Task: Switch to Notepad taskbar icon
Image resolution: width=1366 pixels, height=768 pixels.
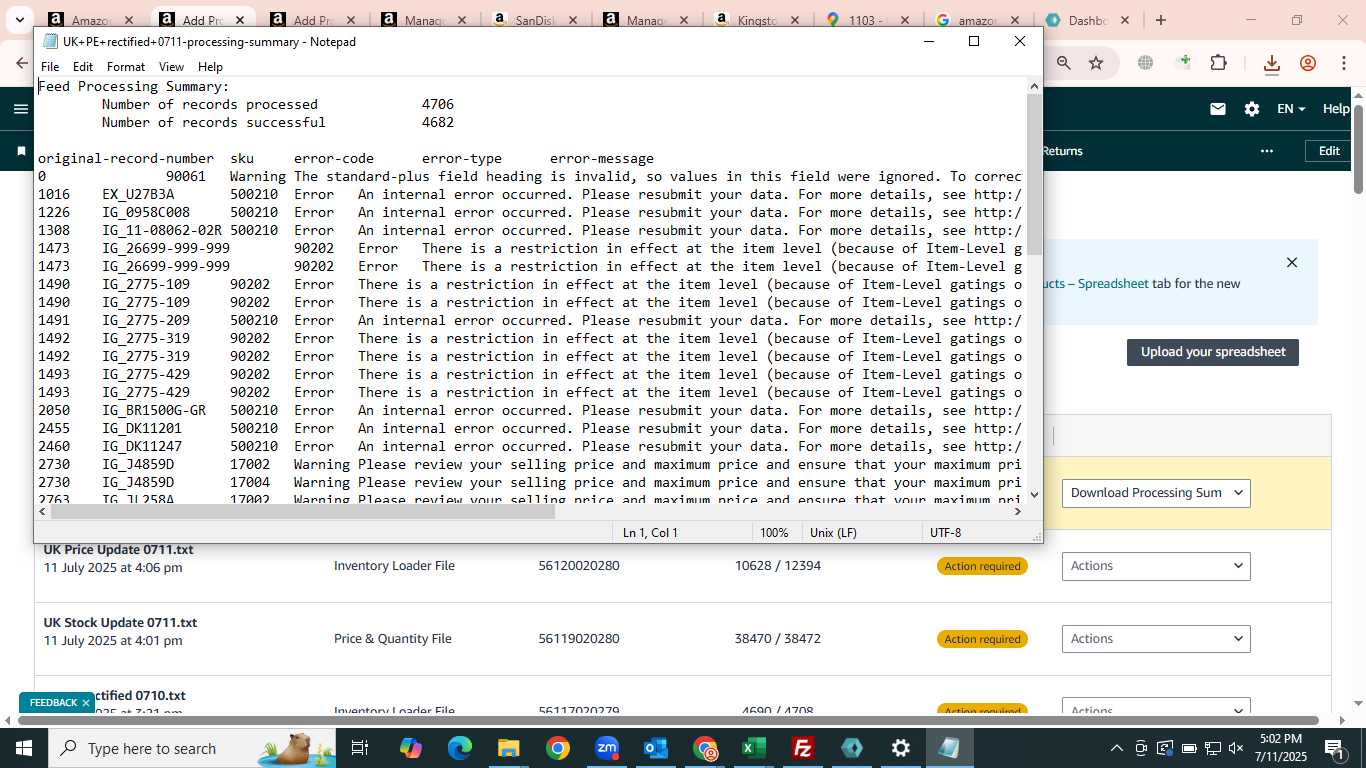Action: 949,748
